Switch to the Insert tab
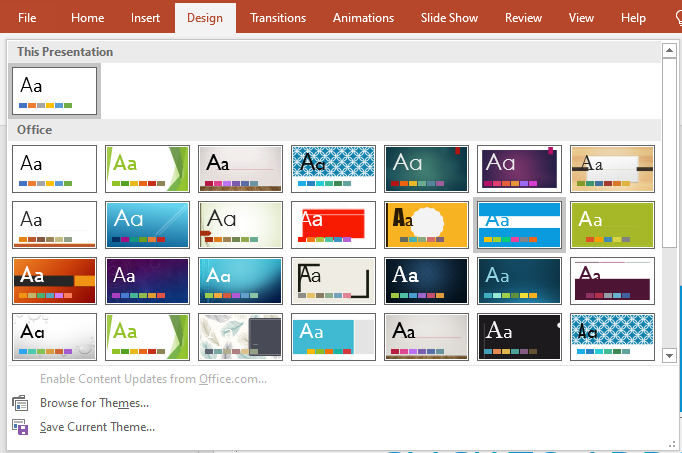Screen dimensions: 682x453 145,18
